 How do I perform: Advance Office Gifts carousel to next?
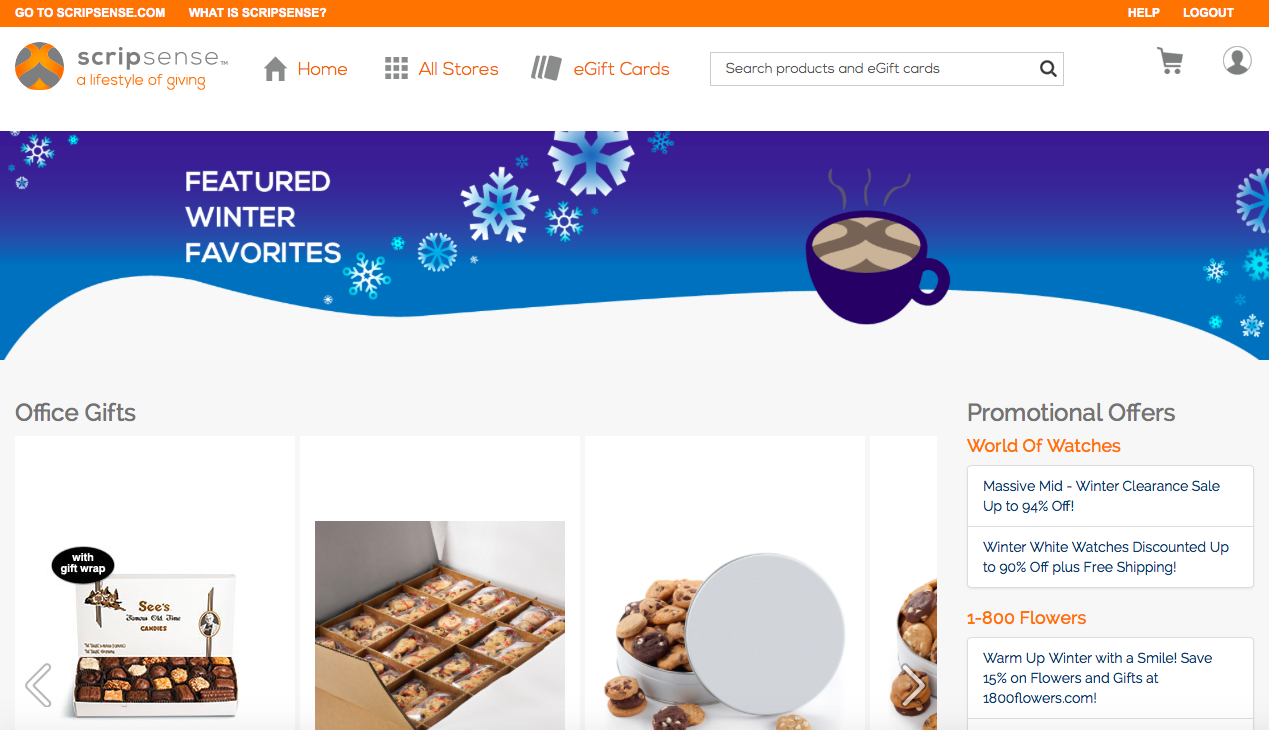point(913,685)
